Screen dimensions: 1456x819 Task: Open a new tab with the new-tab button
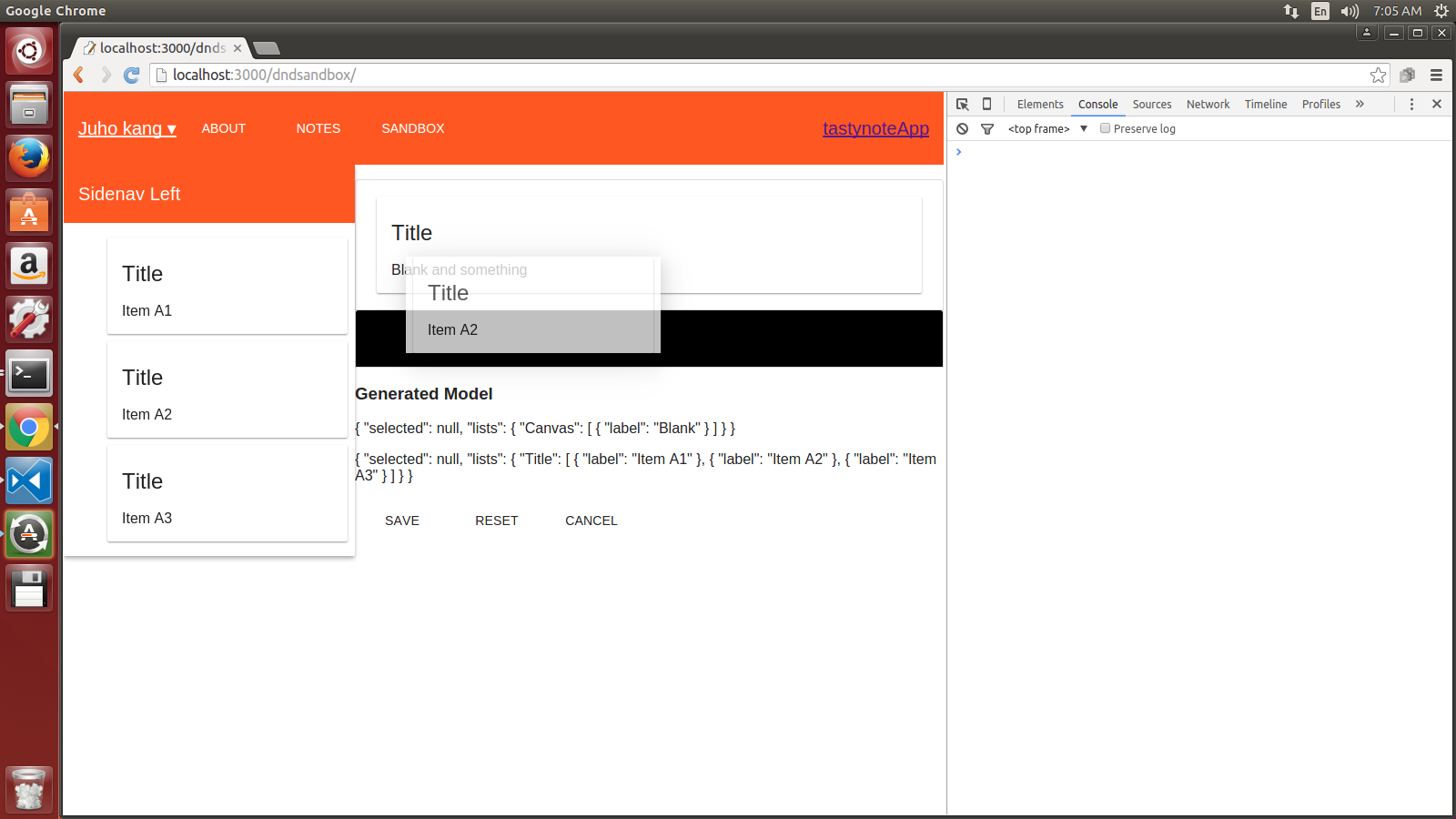coord(267,48)
